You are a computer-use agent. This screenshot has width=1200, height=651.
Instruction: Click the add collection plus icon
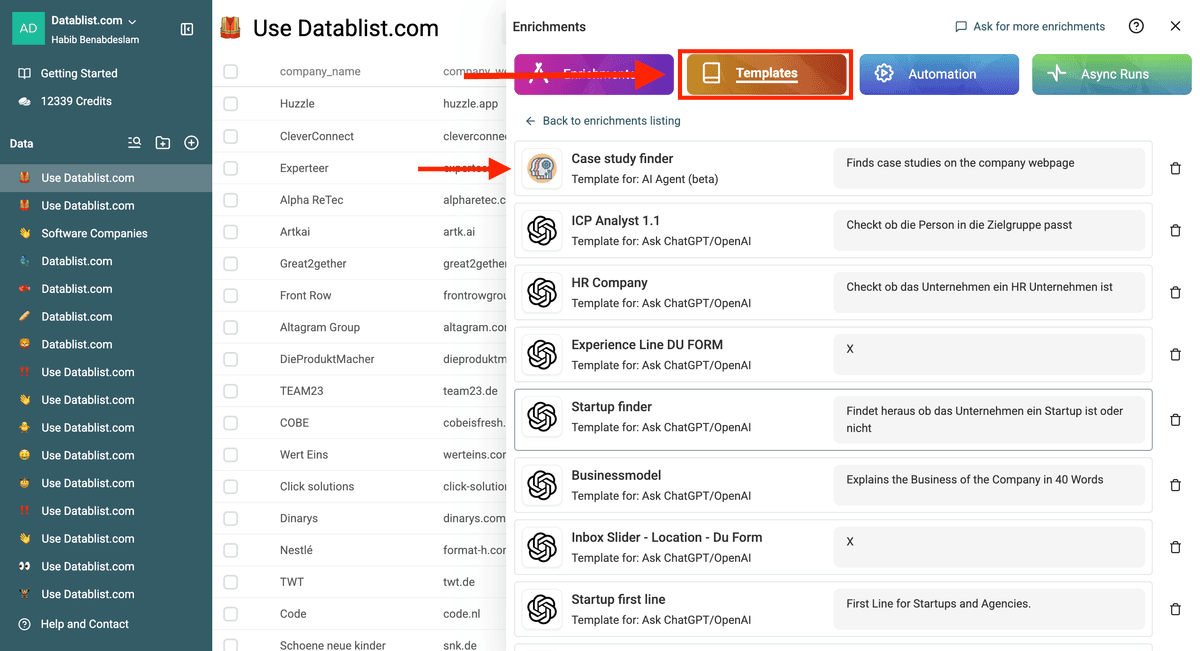[x=191, y=143]
